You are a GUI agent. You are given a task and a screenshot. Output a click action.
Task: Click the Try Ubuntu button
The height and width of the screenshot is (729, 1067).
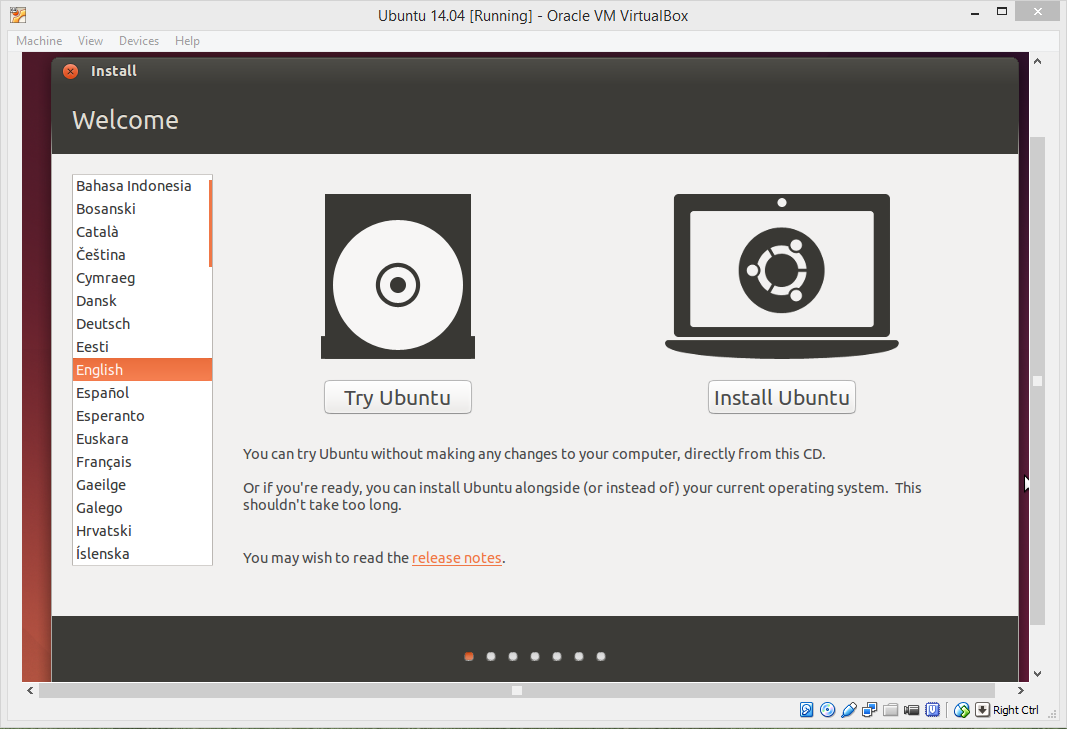click(397, 397)
